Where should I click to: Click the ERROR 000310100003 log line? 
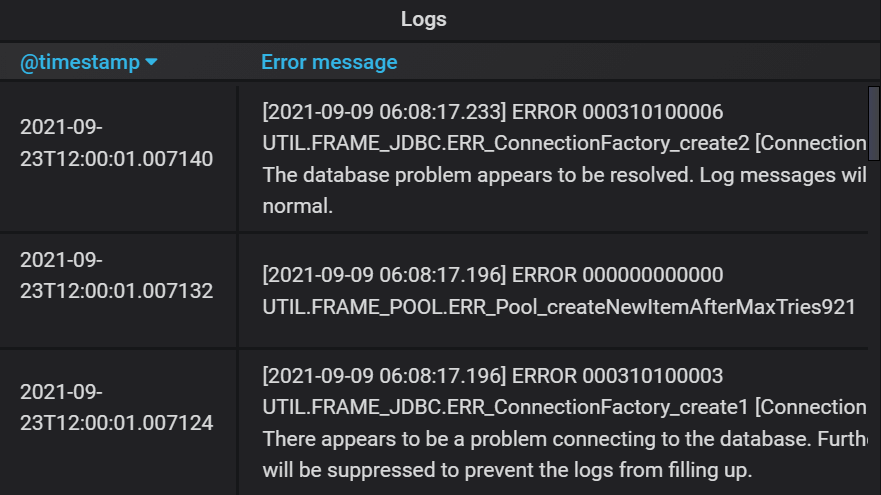pos(493,375)
